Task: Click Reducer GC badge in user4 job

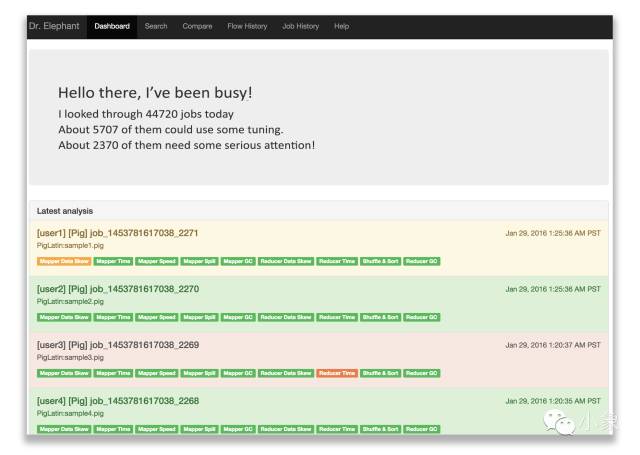Action: tap(422, 429)
